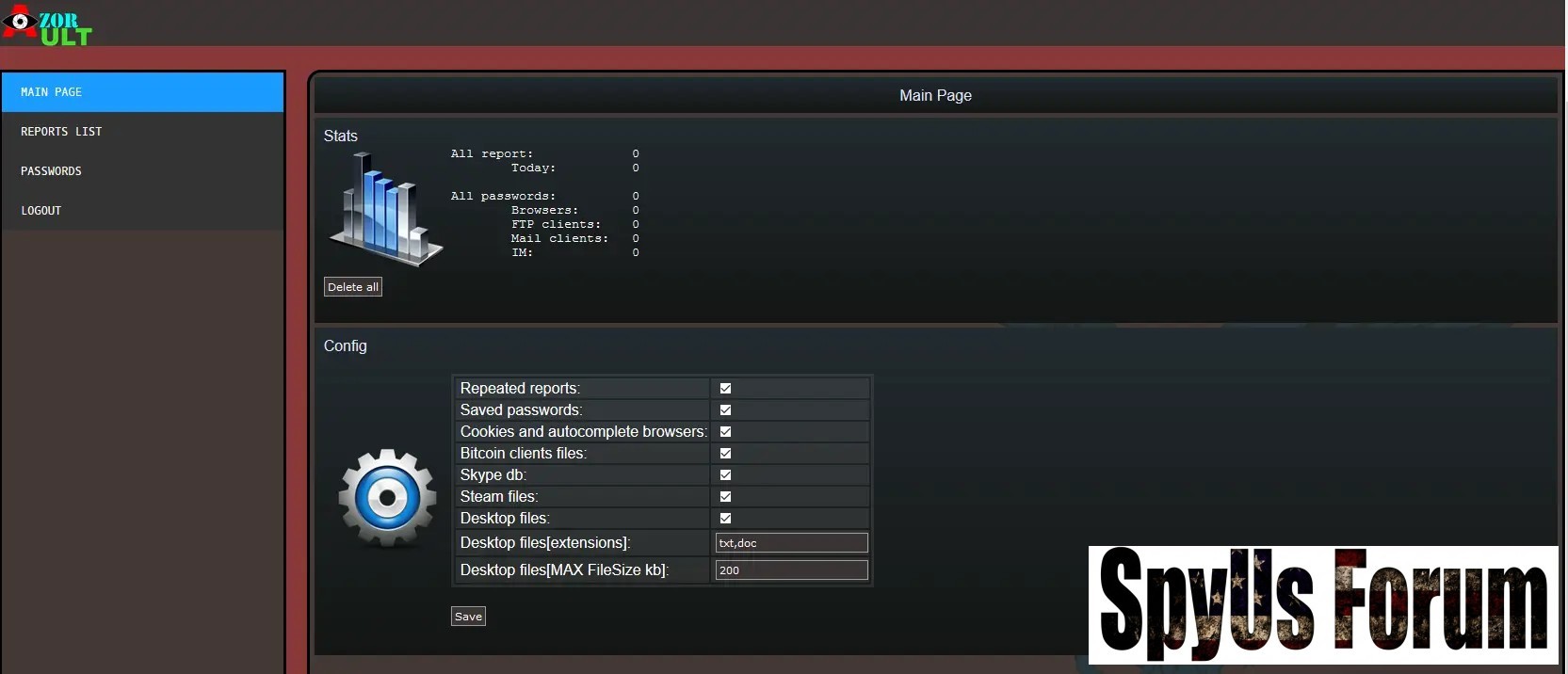Select Logout from the sidebar menu
Screen dimensions: 1568x674
[142, 211]
